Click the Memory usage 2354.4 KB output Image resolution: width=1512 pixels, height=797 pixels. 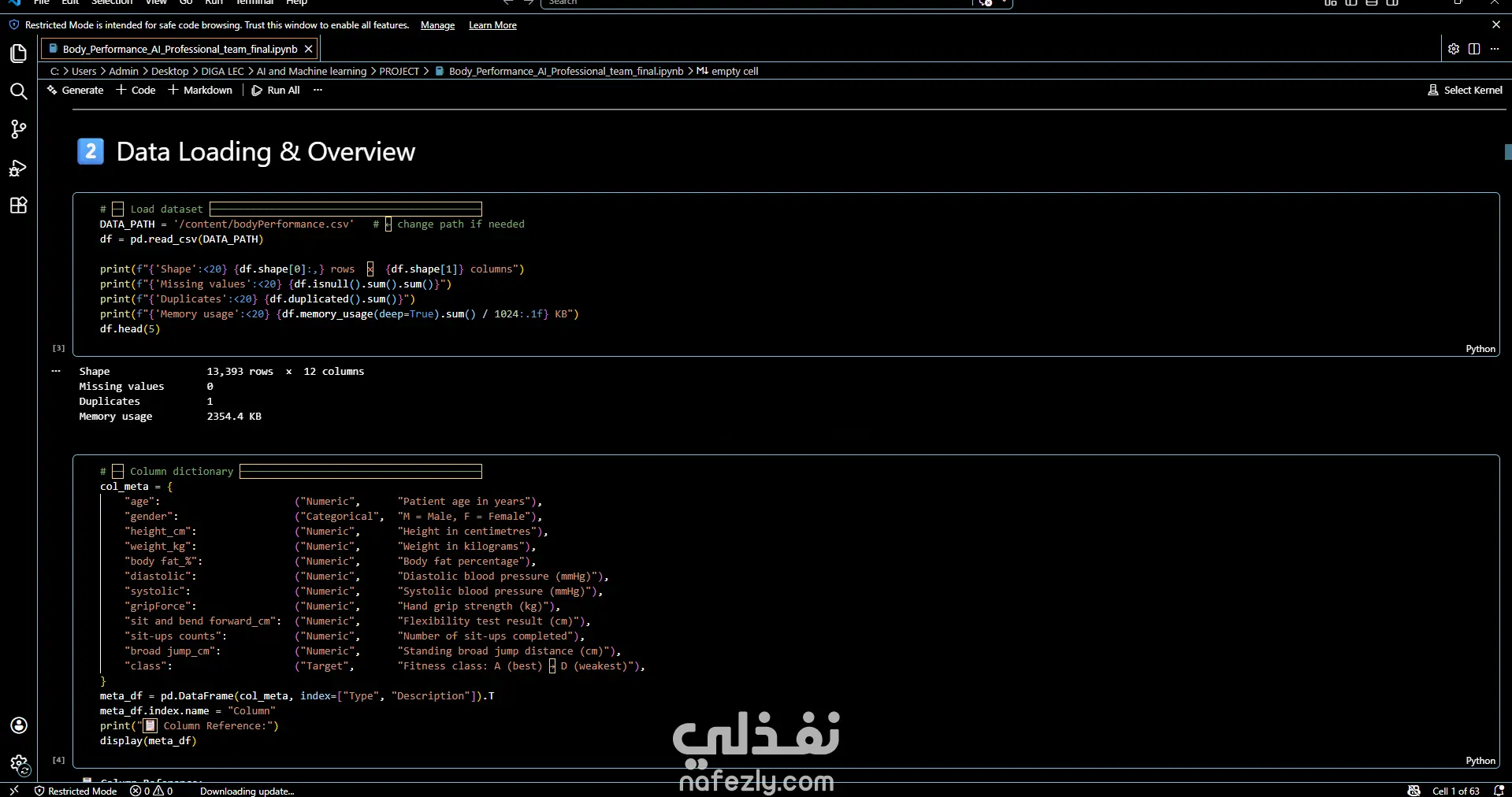coord(170,417)
